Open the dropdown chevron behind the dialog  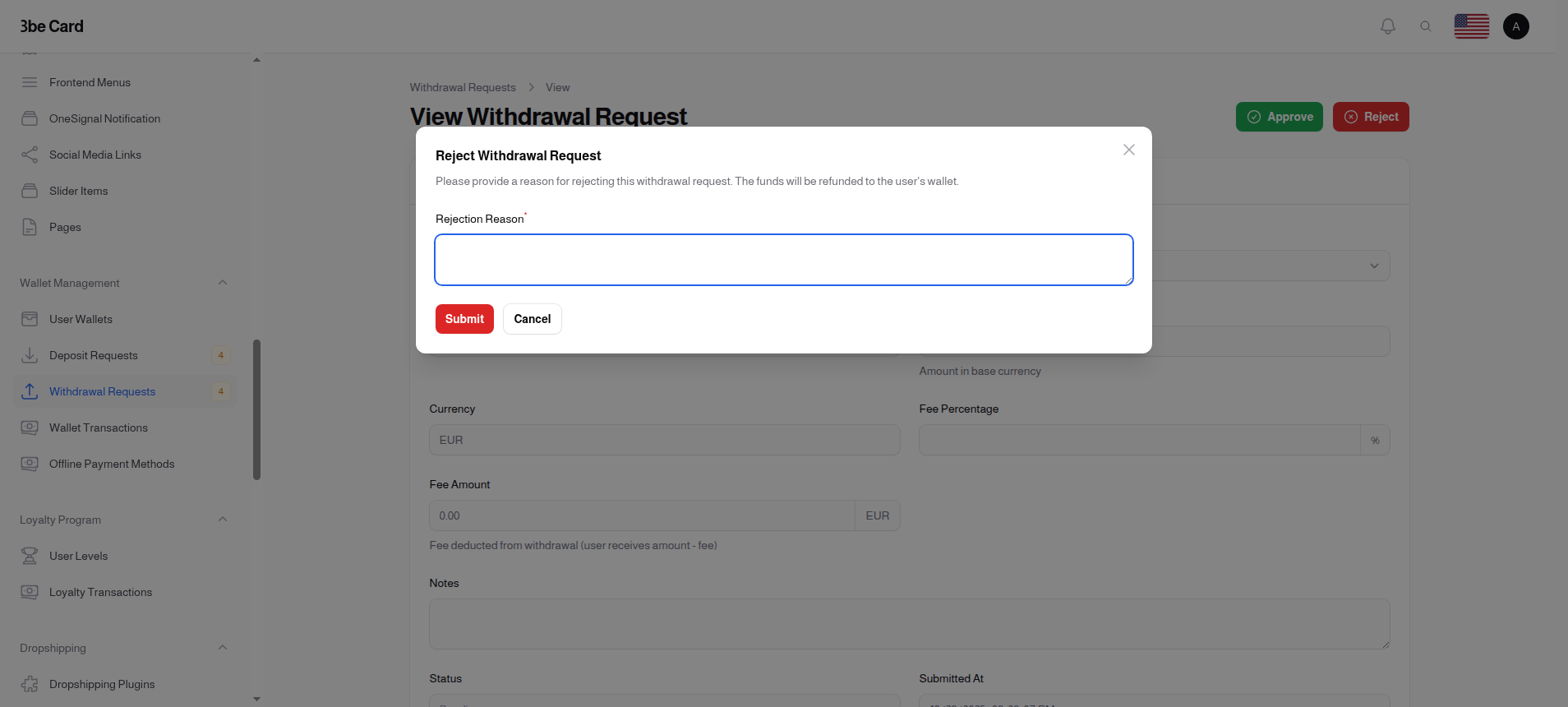(1374, 266)
